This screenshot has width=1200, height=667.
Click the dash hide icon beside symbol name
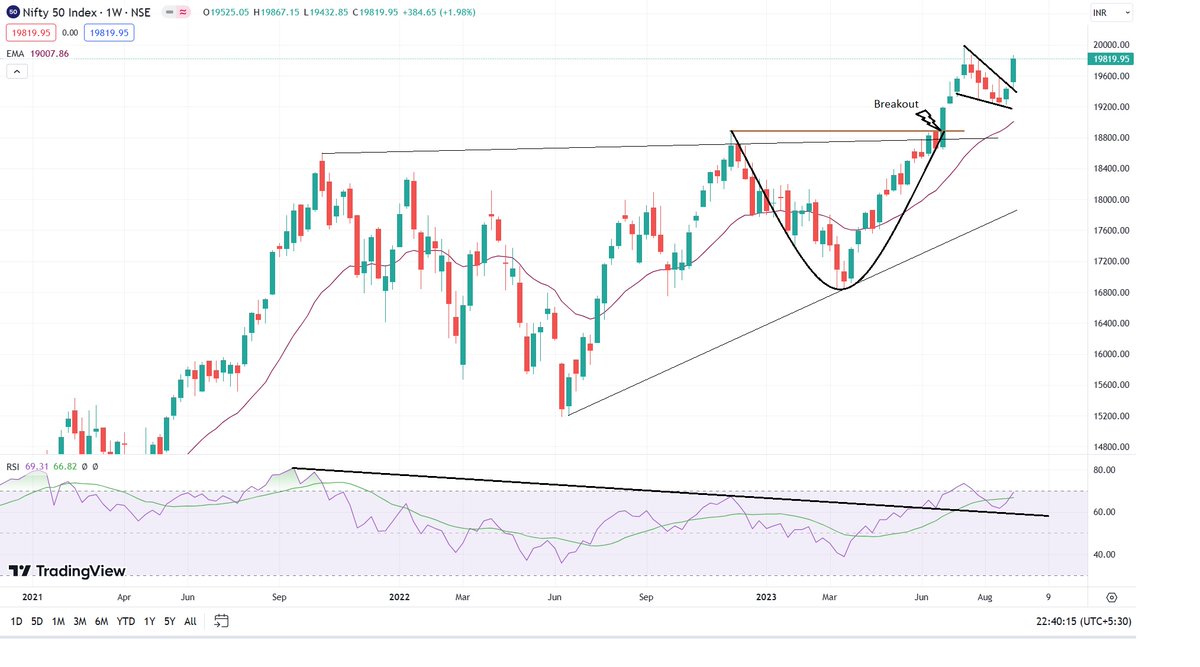(x=169, y=12)
